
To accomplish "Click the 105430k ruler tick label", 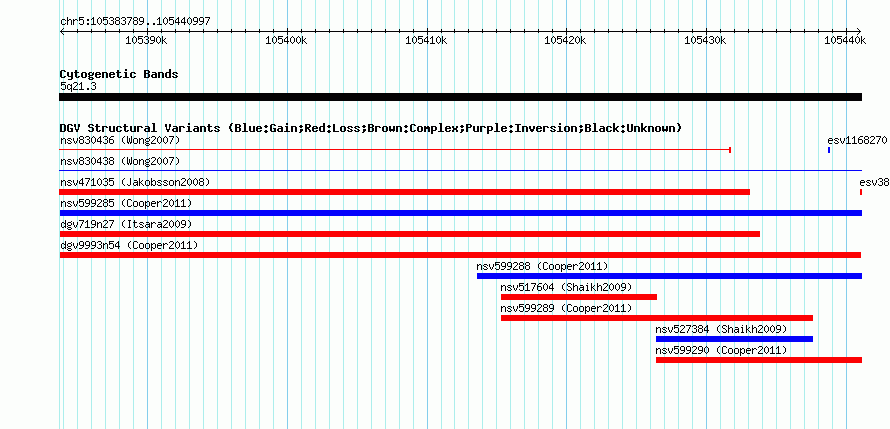I will (x=706, y=40).
